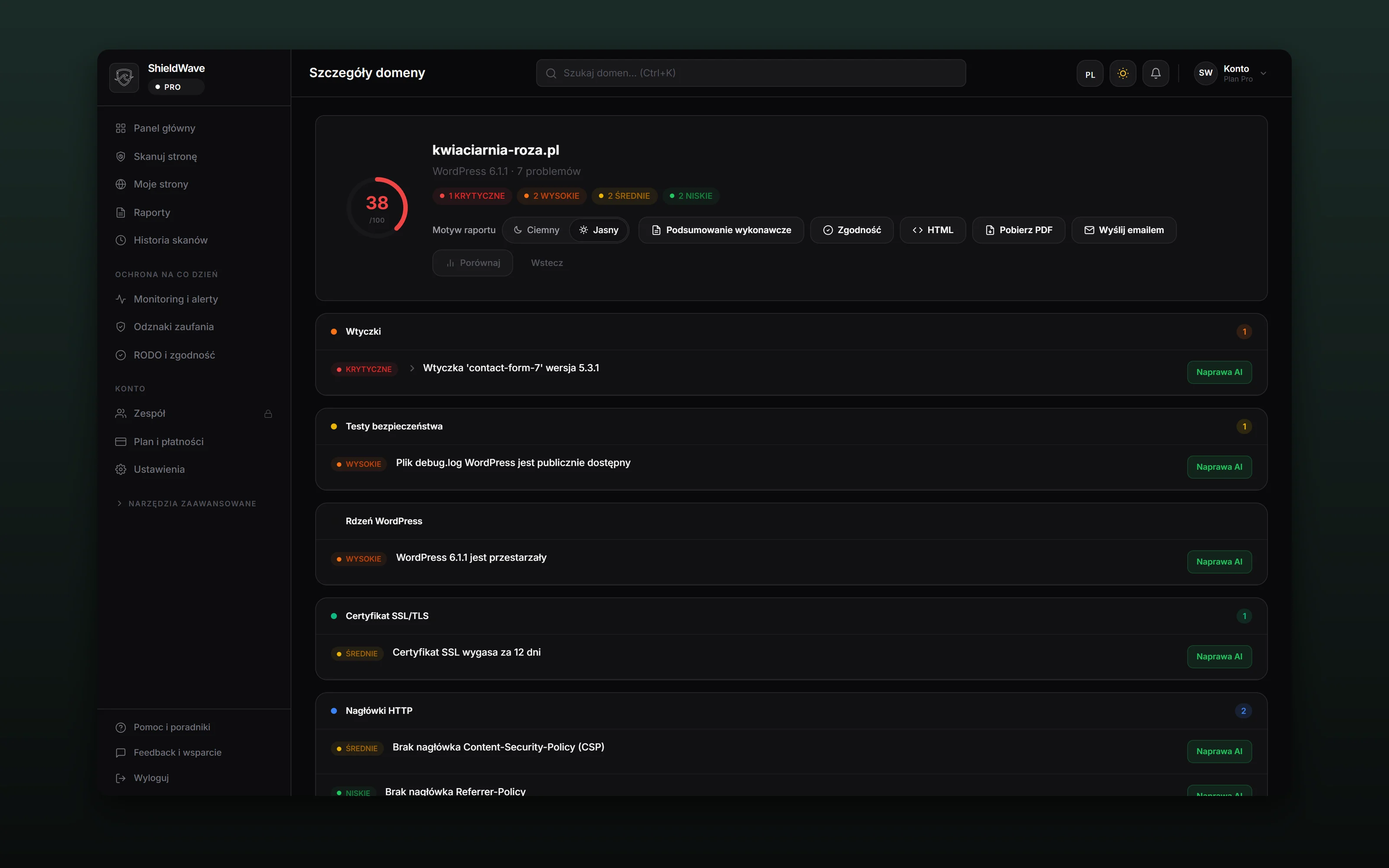Image resolution: width=1389 pixels, height=868 pixels.
Task: Open Monitoring i alerty
Action: click(194, 299)
